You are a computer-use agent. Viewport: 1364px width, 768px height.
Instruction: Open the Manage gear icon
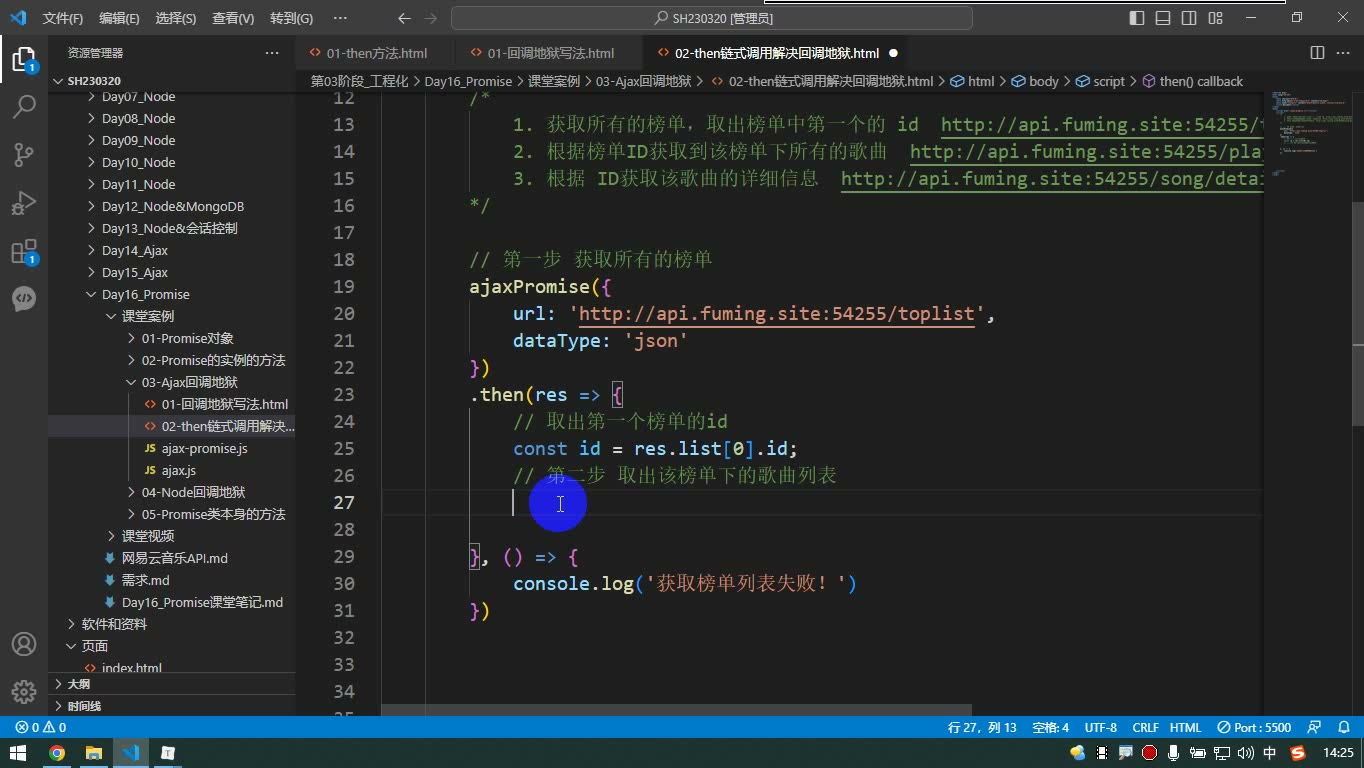(24, 692)
